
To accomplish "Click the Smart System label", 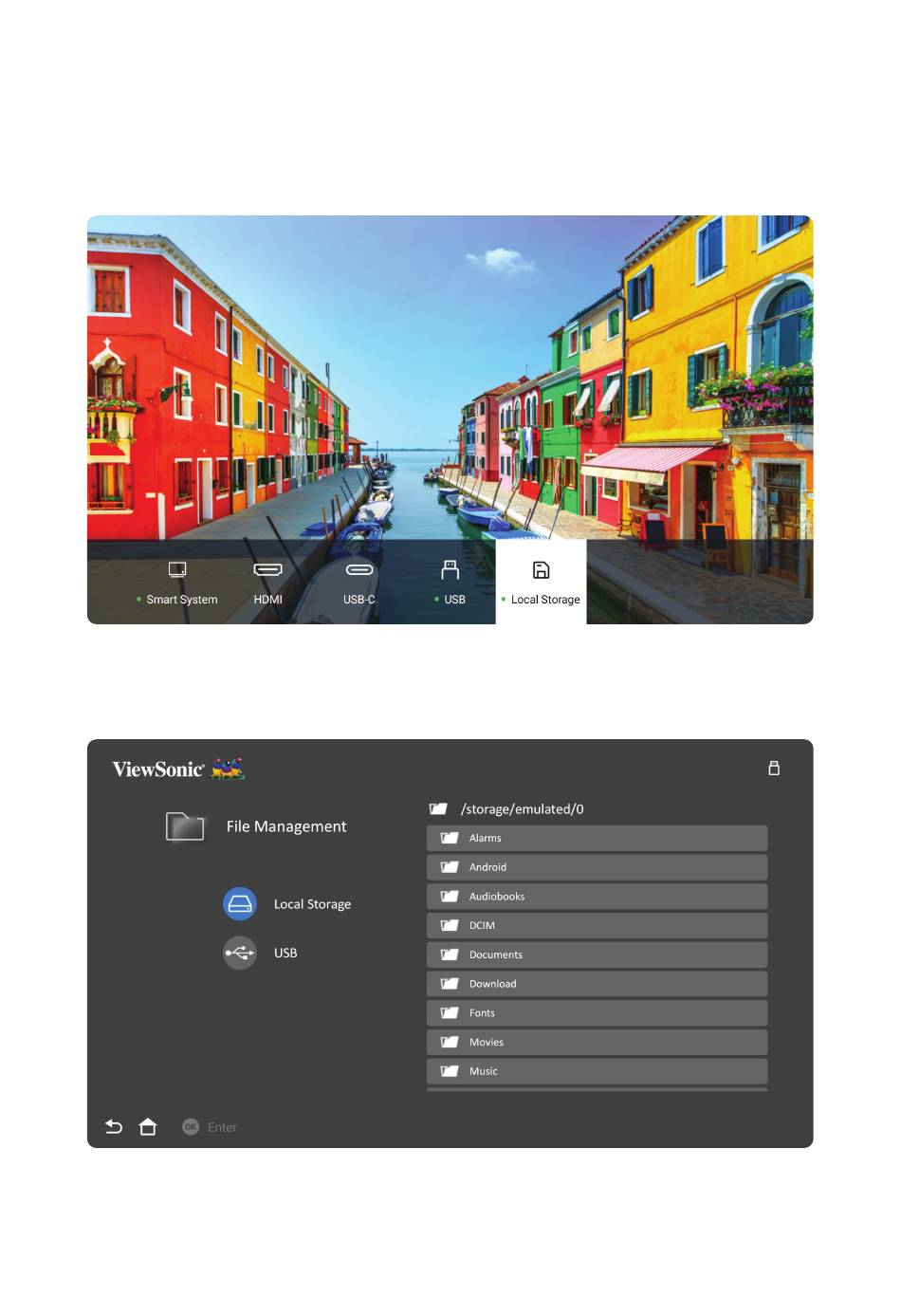I will point(182,600).
